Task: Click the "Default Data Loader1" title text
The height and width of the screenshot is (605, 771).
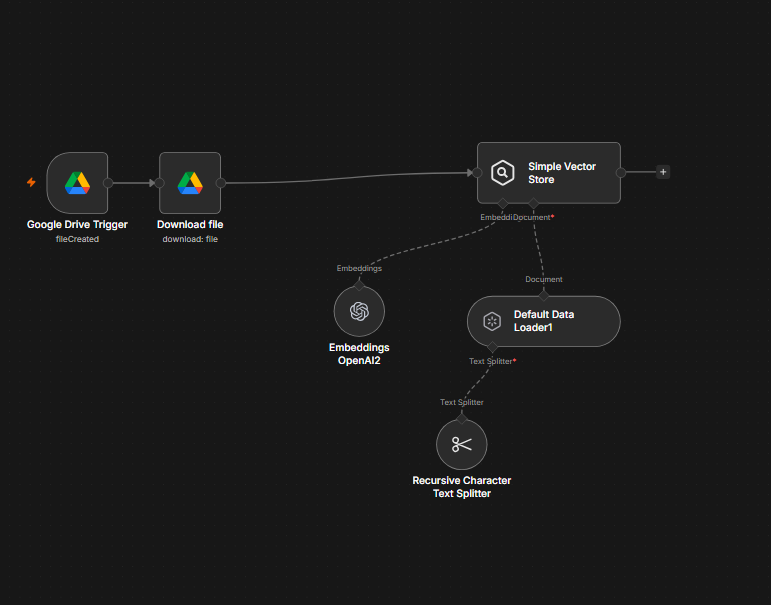Action: coord(544,321)
